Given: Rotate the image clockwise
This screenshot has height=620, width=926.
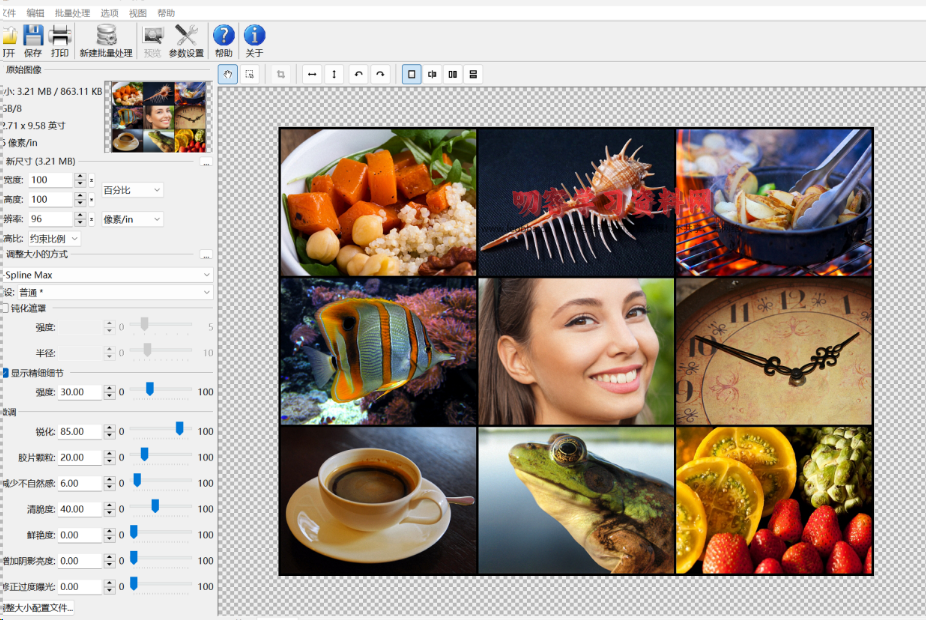Looking at the screenshot, I should 380,74.
